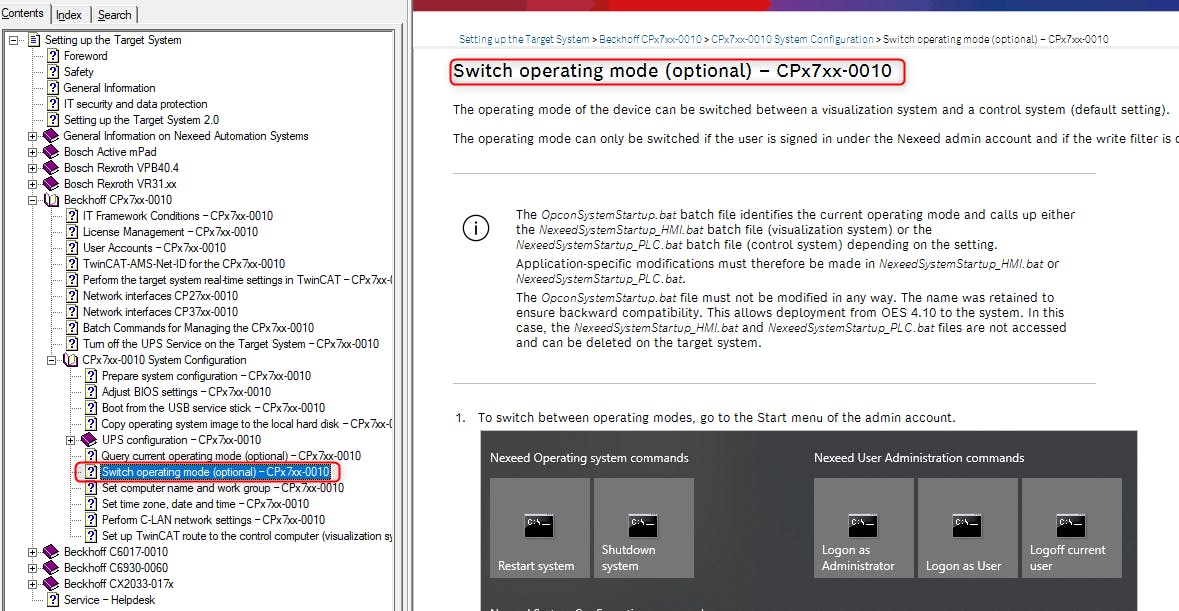The height and width of the screenshot is (611, 1179).
Task: Click the Shutdown system command tile
Action: [x=643, y=528]
